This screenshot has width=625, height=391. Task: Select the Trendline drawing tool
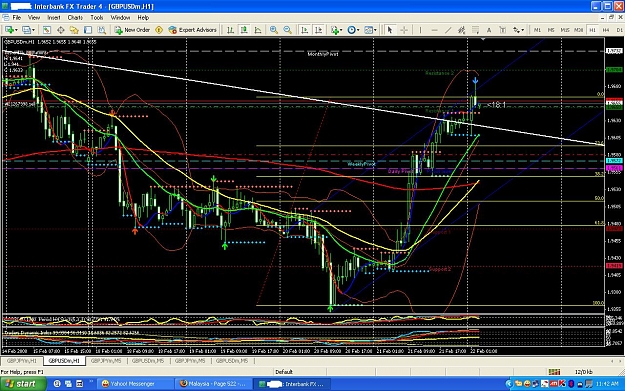click(448, 30)
